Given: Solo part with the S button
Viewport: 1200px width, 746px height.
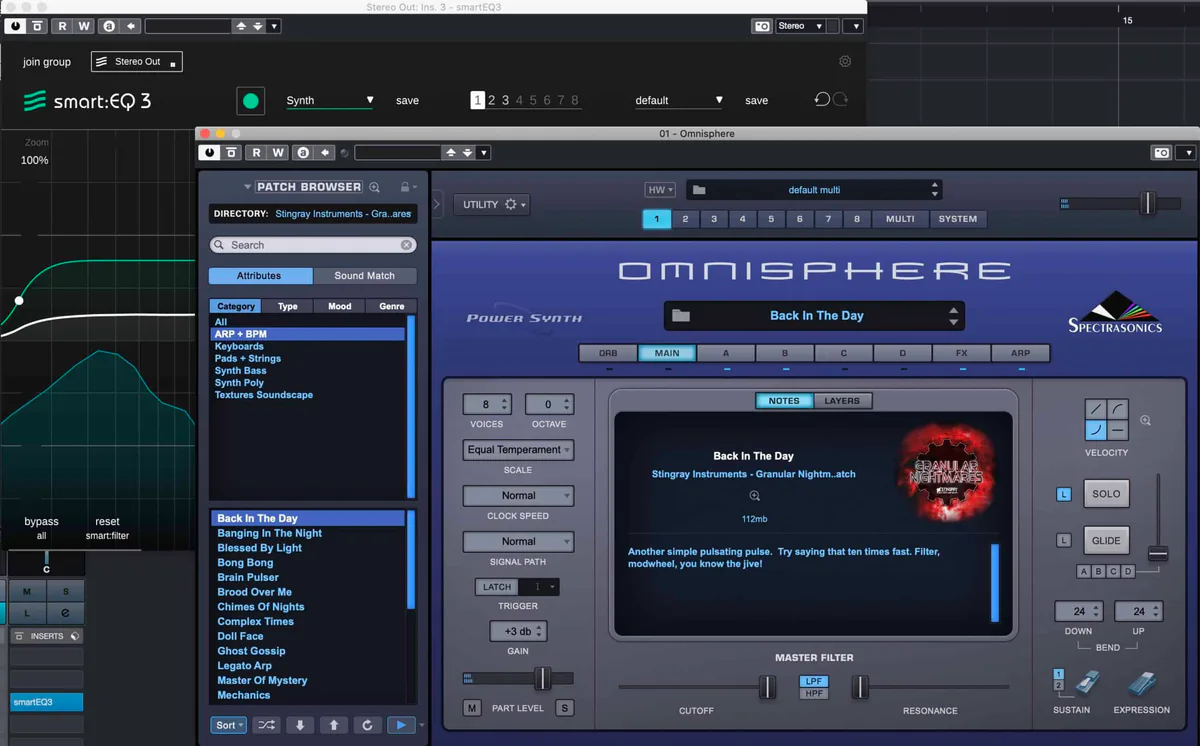Looking at the screenshot, I should [565, 708].
